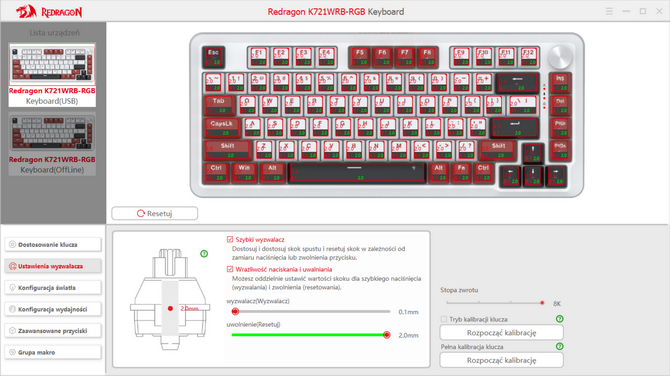Screen dimensions: 670x376
Task: Toggle Szybki wyzwalacz checkbox
Action: pos(230,239)
